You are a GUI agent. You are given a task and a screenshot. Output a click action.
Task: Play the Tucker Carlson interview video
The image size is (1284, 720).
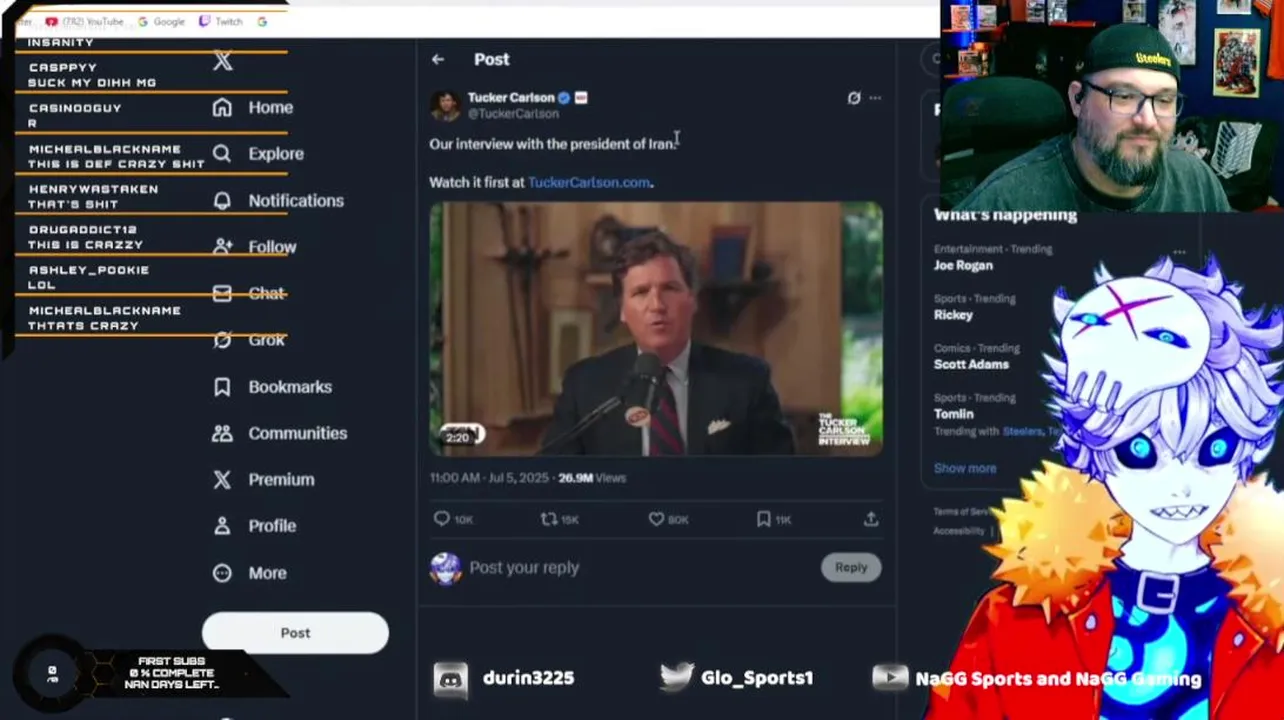(656, 329)
